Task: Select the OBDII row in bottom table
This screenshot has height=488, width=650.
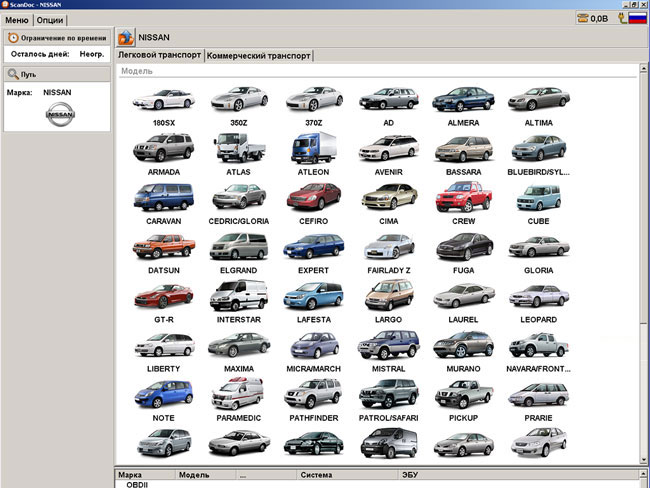Action: click(x=136, y=484)
